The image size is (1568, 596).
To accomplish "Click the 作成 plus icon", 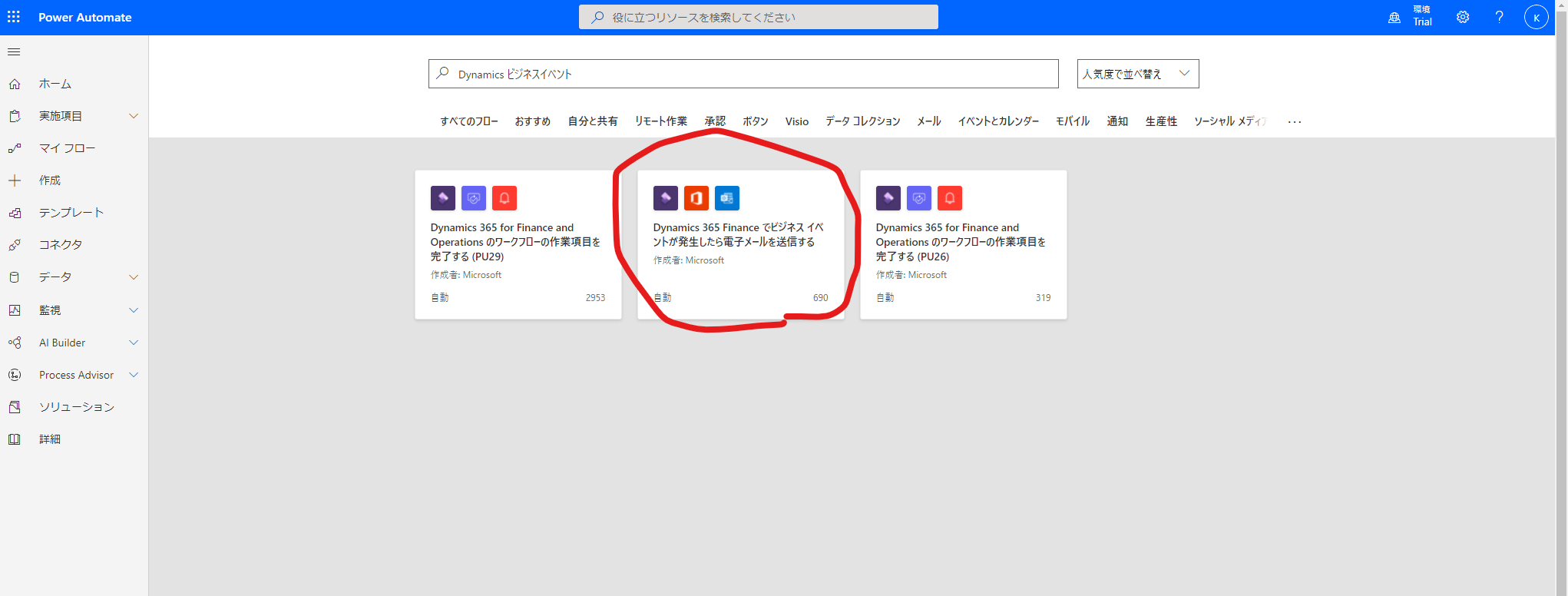I will coord(15,180).
